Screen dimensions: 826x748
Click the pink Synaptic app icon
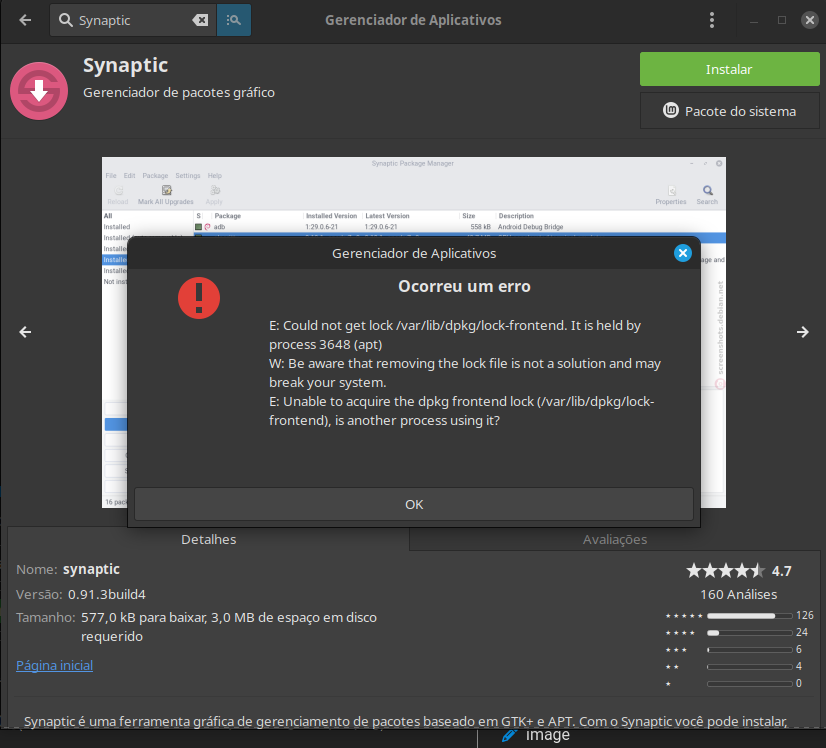pyautogui.click(x=39, y=90)
